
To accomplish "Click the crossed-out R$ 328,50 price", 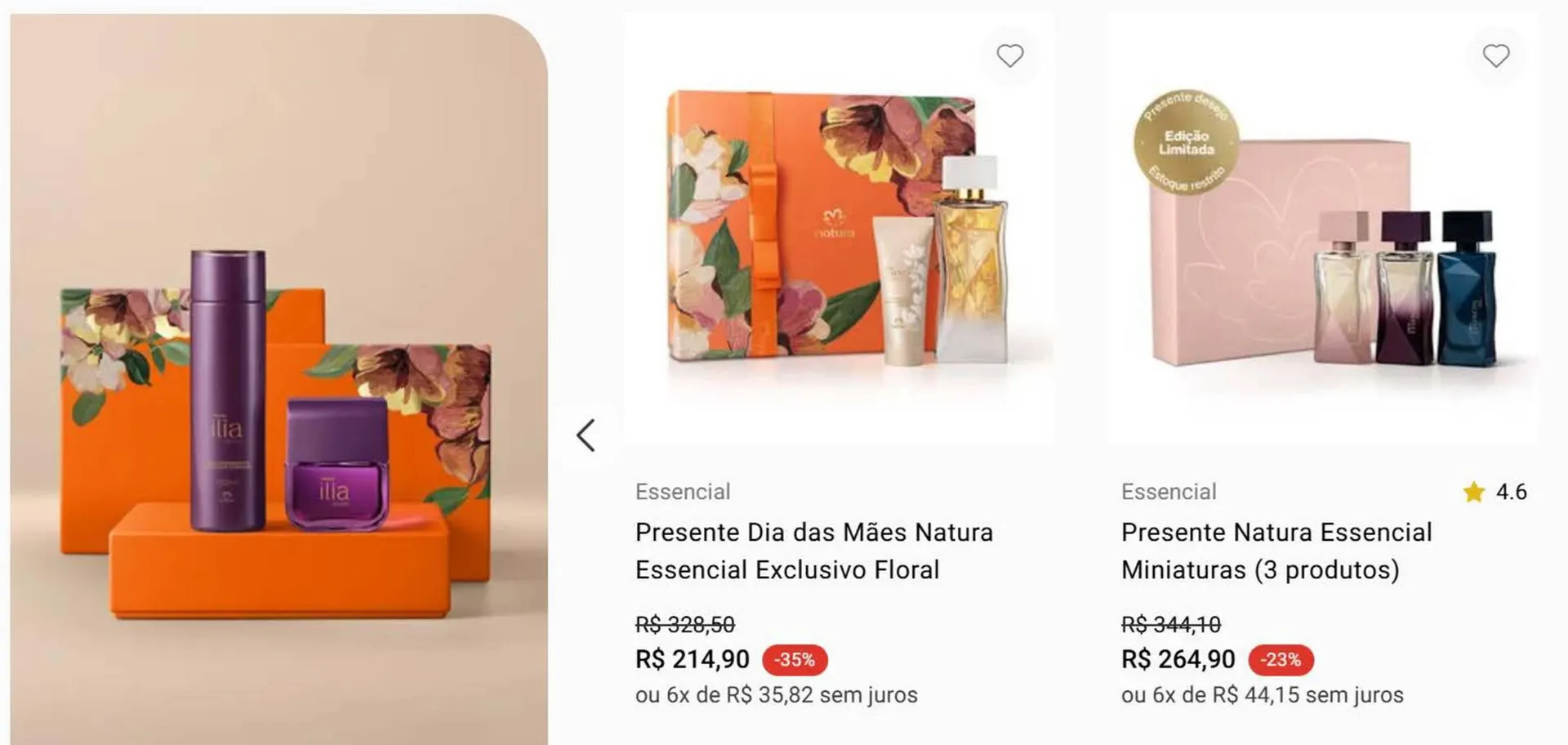I will tap(685, 625).
